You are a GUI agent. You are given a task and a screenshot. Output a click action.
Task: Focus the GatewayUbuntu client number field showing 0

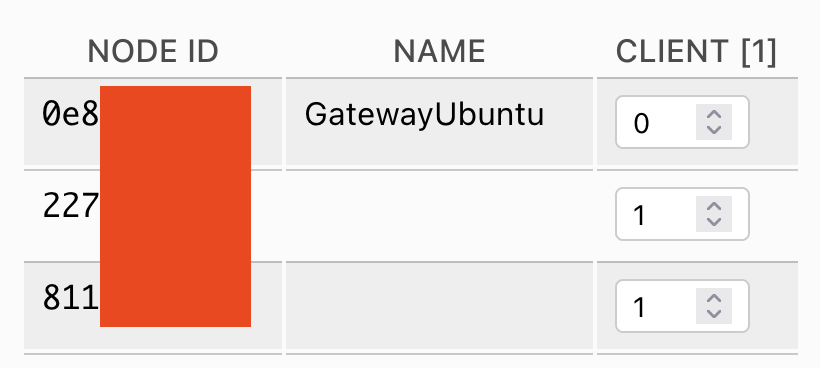(682, 122)
